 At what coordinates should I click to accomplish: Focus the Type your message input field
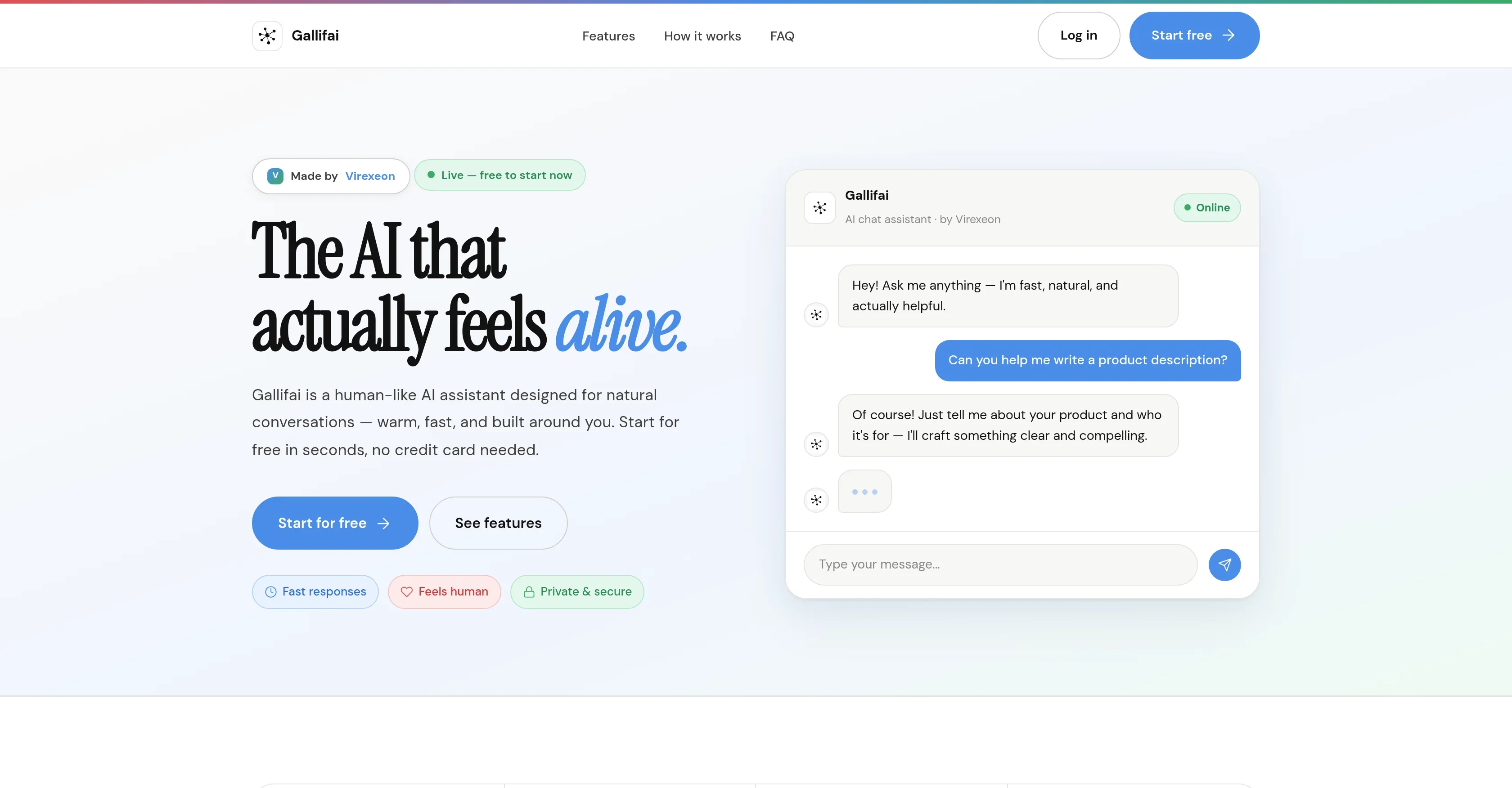[1000, 564]
